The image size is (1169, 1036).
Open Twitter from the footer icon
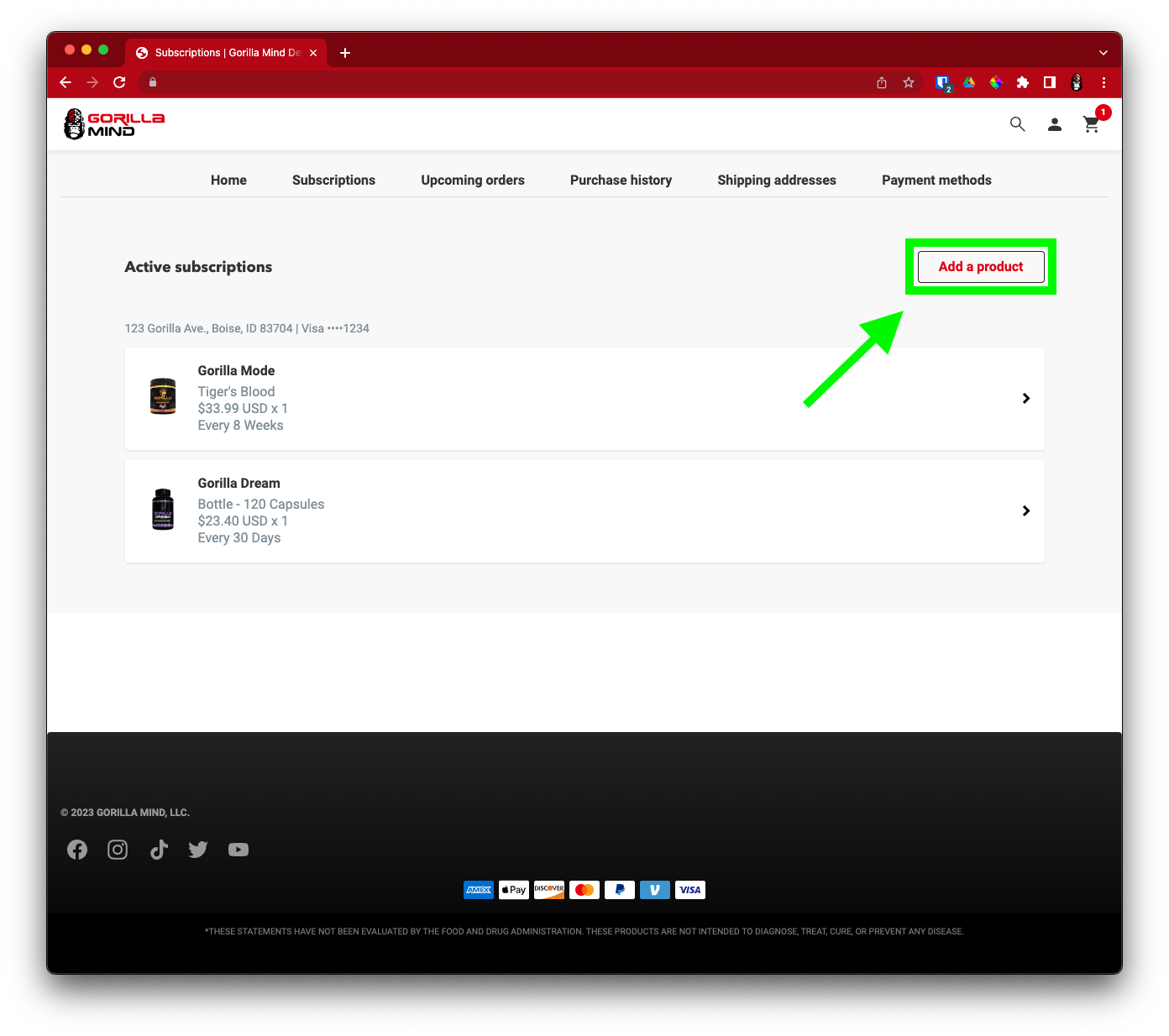(198, 850)
